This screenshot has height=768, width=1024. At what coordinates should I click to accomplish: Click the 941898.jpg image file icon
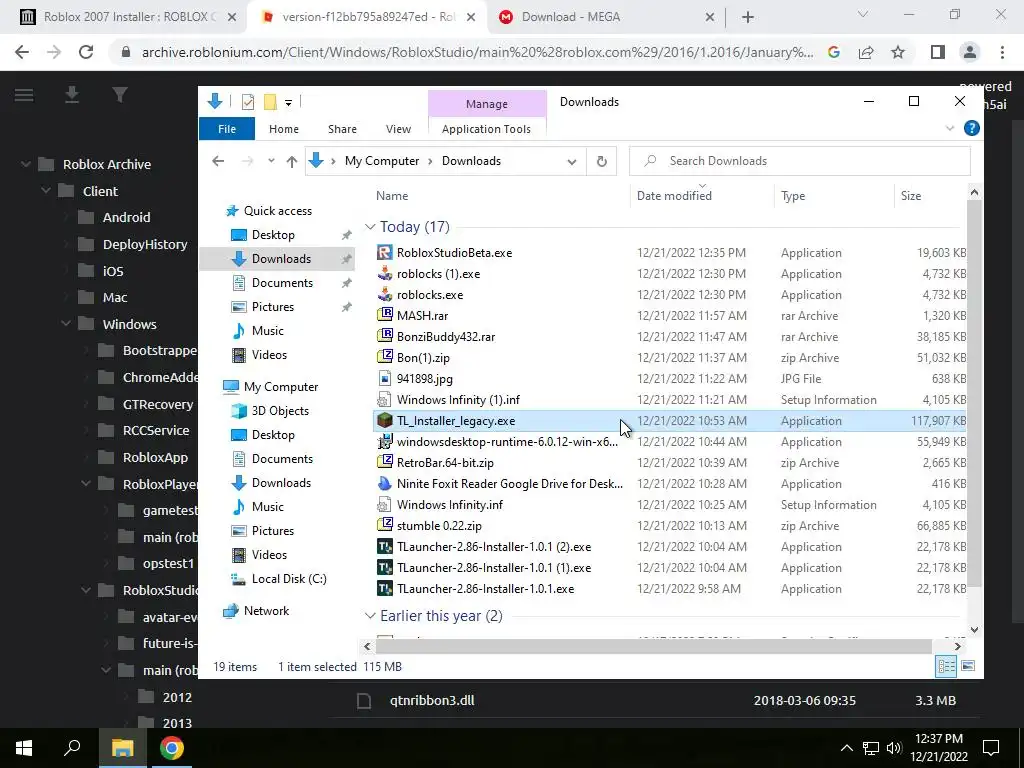pyautogui.click(x=385, y=379)
